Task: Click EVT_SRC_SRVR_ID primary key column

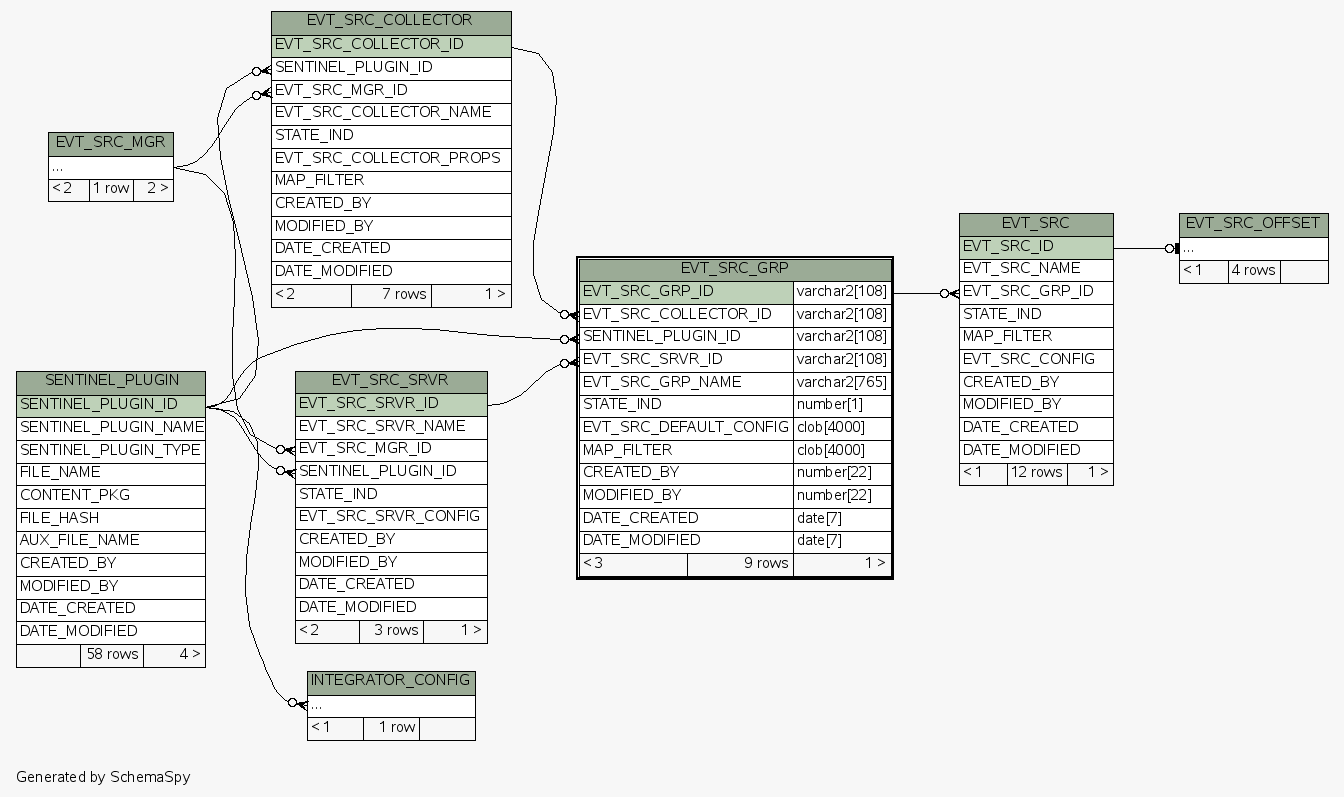Action: [391, 406]
